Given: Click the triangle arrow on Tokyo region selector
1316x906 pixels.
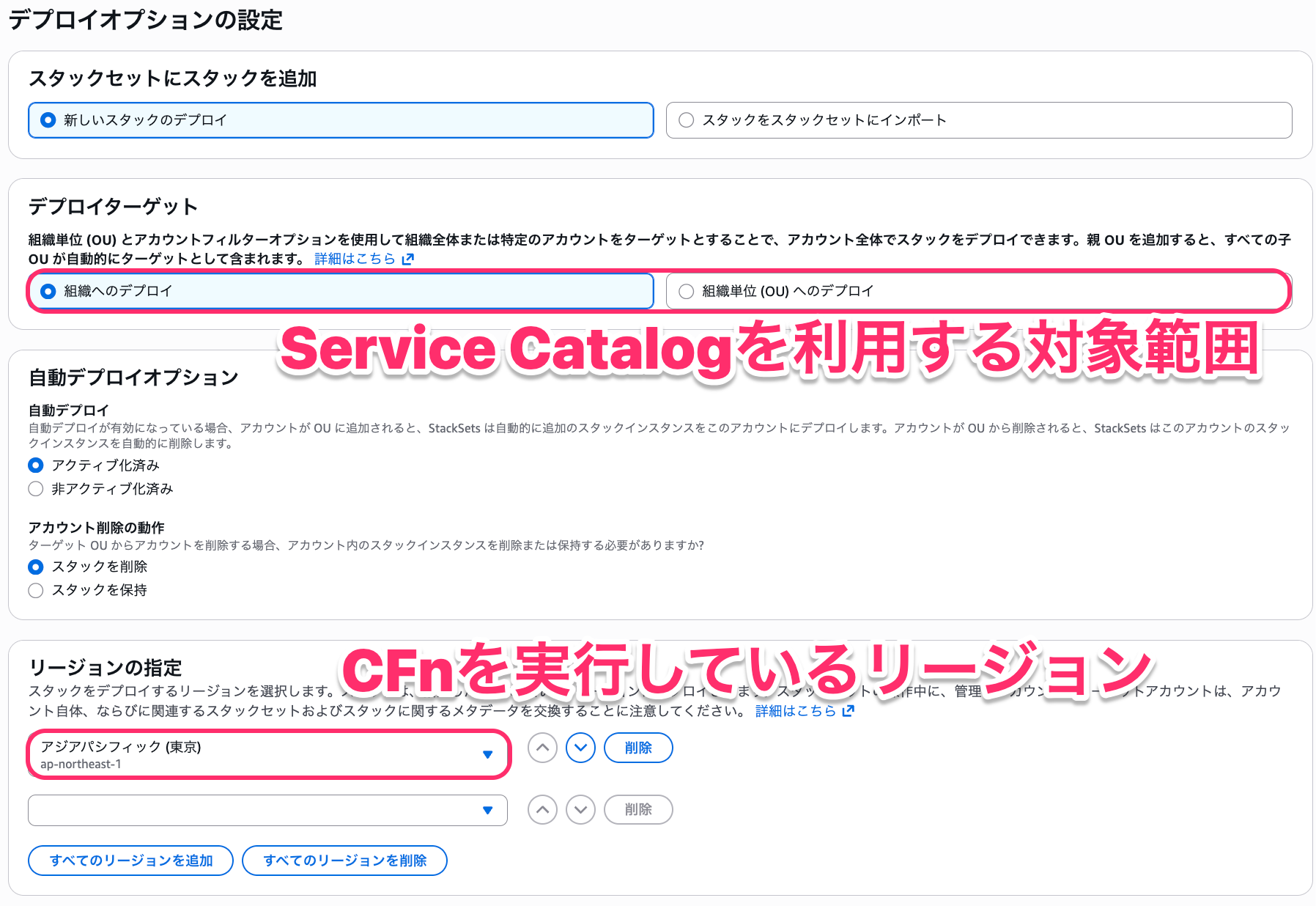Looking at the screenshot, I should [x=489, y=754].
